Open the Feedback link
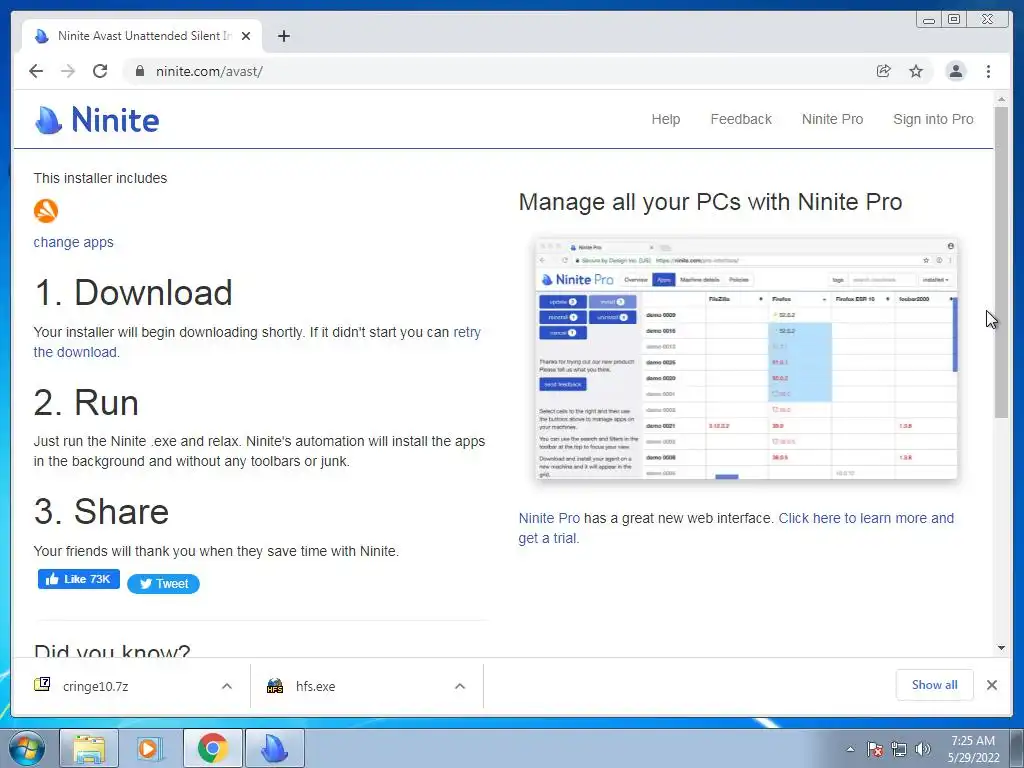1024x768 pixels. (741, 120)
